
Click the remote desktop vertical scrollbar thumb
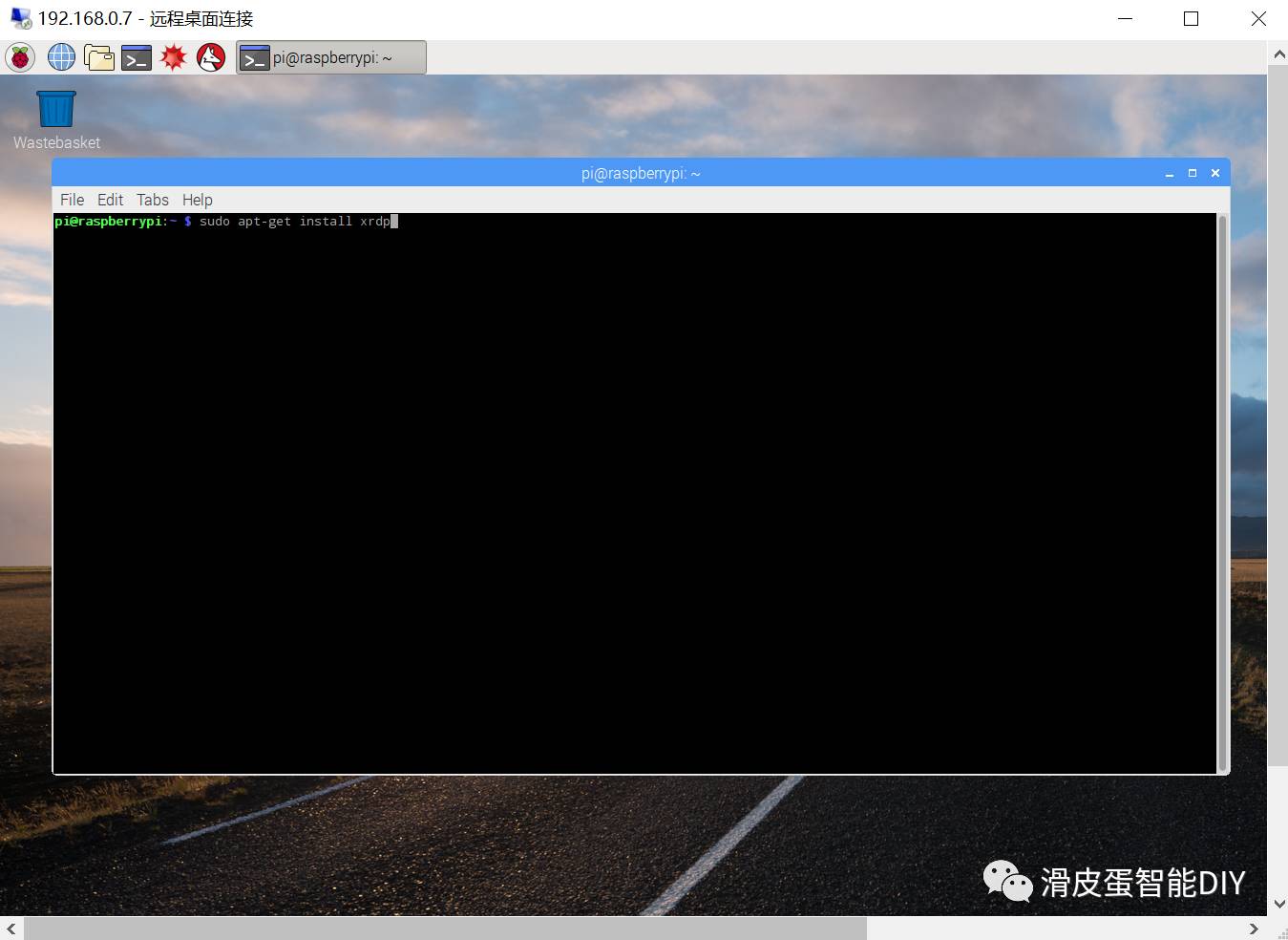click(x=1277, y=416)
